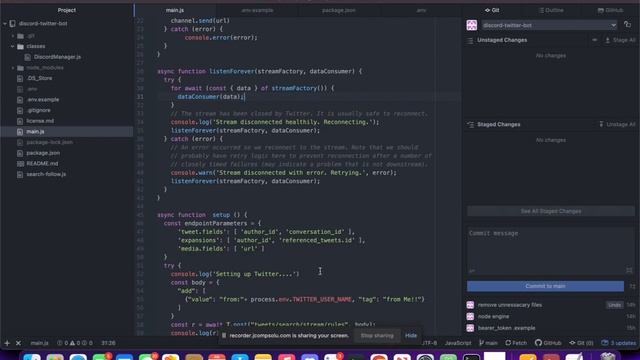Open GitHub panel from status bar
Viewport: 640px width, 360px height.
[x=548, y=343]
